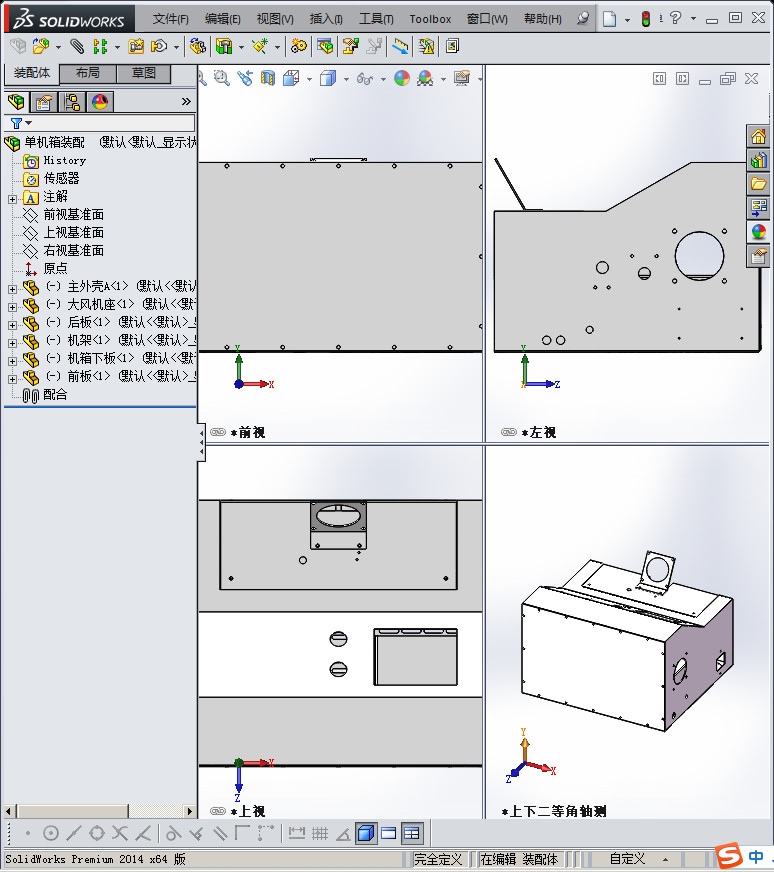The image size is (774, 872).
Task: Expand the 主外壳A<1> component
Action: pos(12,289)
